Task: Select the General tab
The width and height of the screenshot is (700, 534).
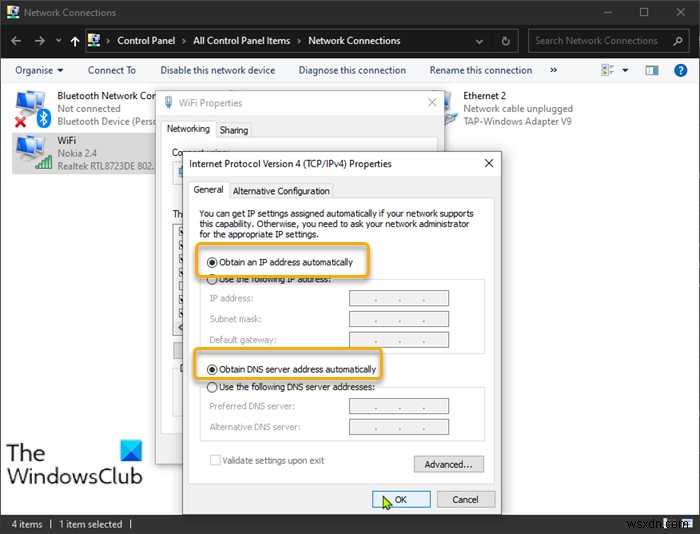Action: 208,190
